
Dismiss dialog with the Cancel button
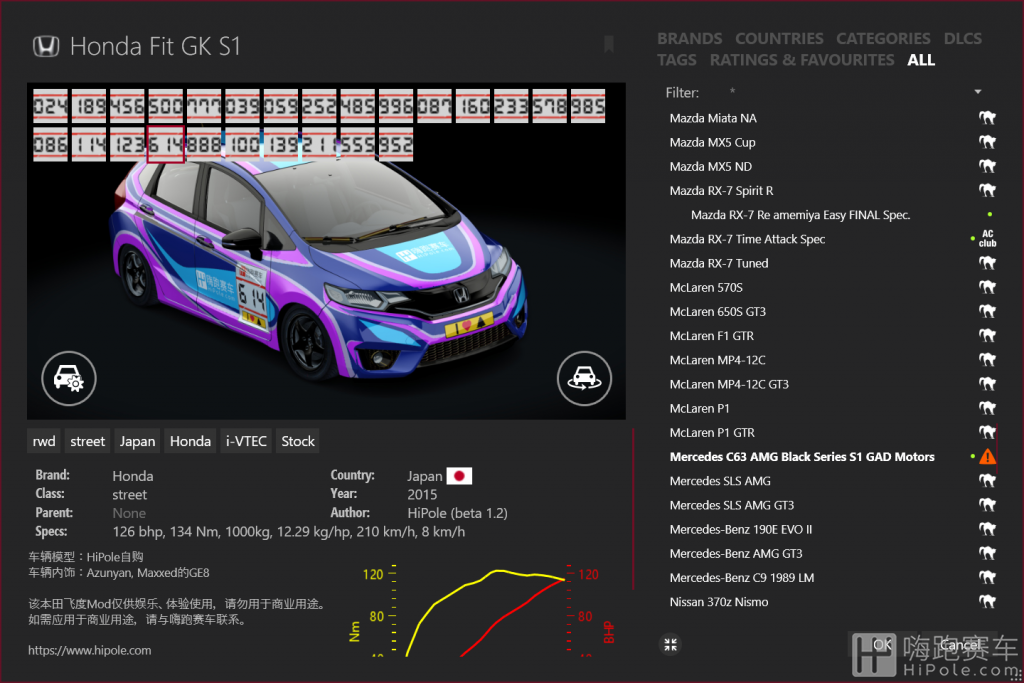pos(960,645)
